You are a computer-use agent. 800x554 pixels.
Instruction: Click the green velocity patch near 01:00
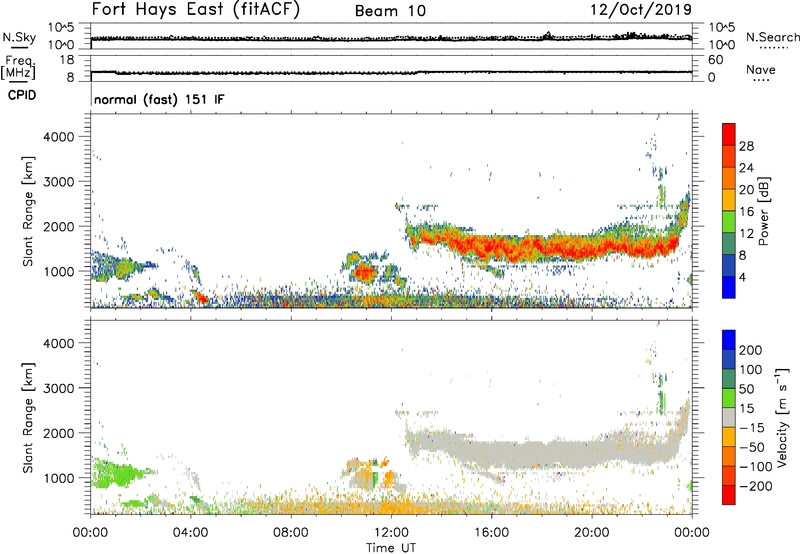[x=118, y=473]
